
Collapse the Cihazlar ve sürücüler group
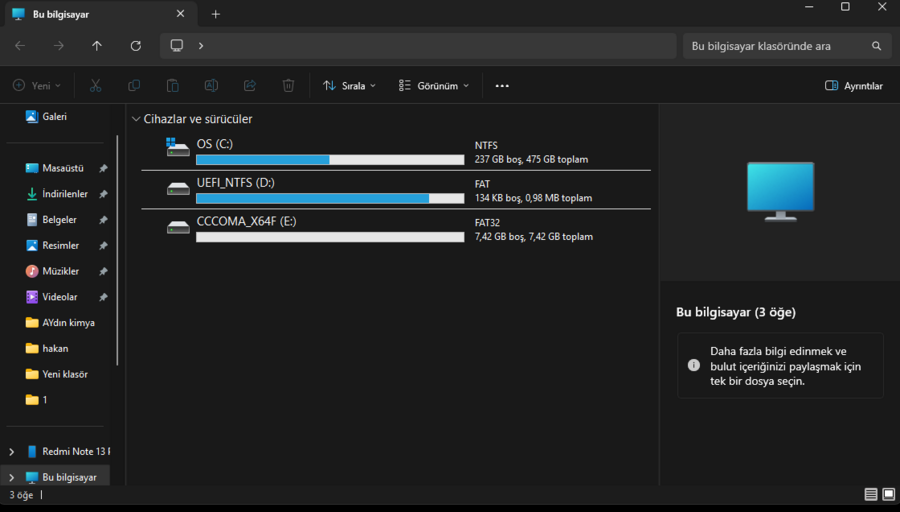point(136,119)
